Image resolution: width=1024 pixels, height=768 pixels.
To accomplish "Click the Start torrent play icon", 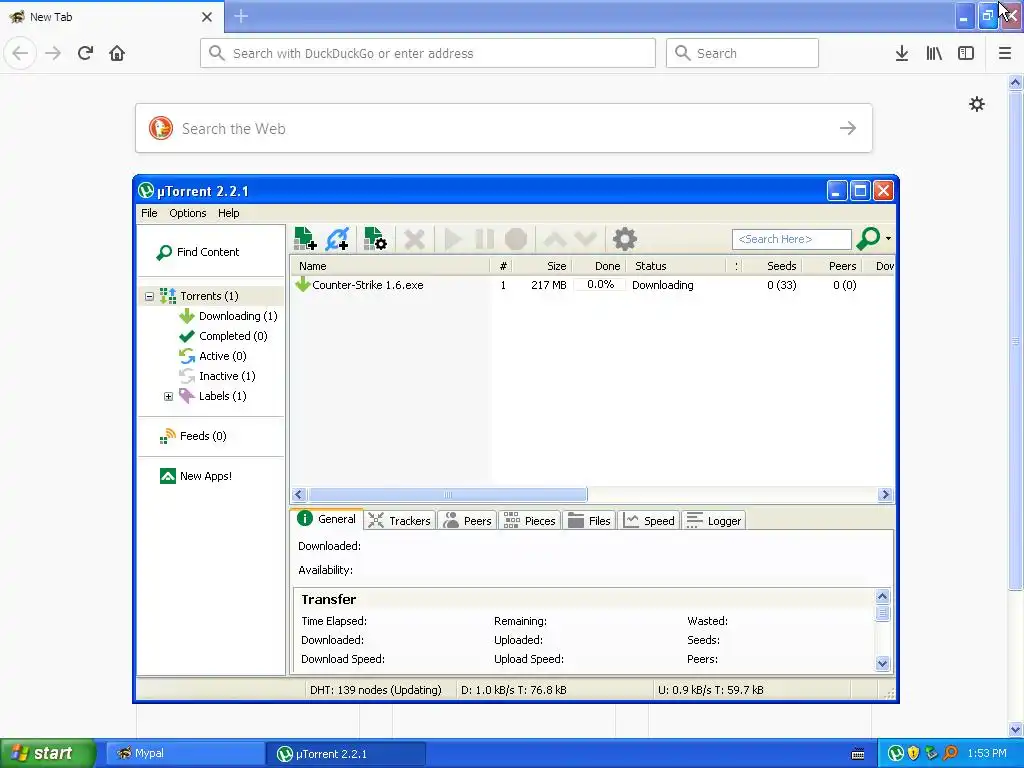I will point(453,239).
